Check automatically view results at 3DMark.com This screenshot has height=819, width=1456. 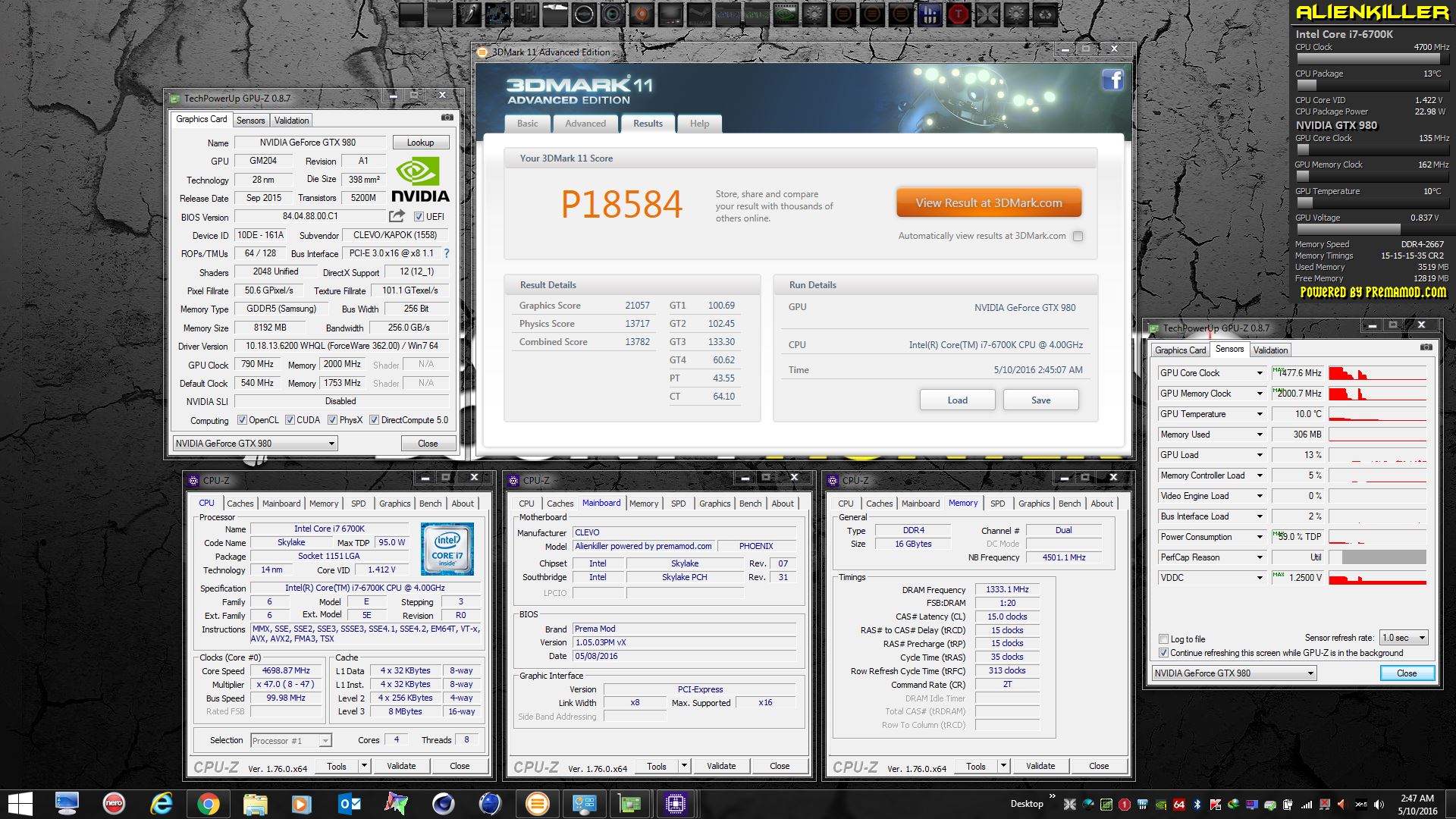coord(1078,236)
